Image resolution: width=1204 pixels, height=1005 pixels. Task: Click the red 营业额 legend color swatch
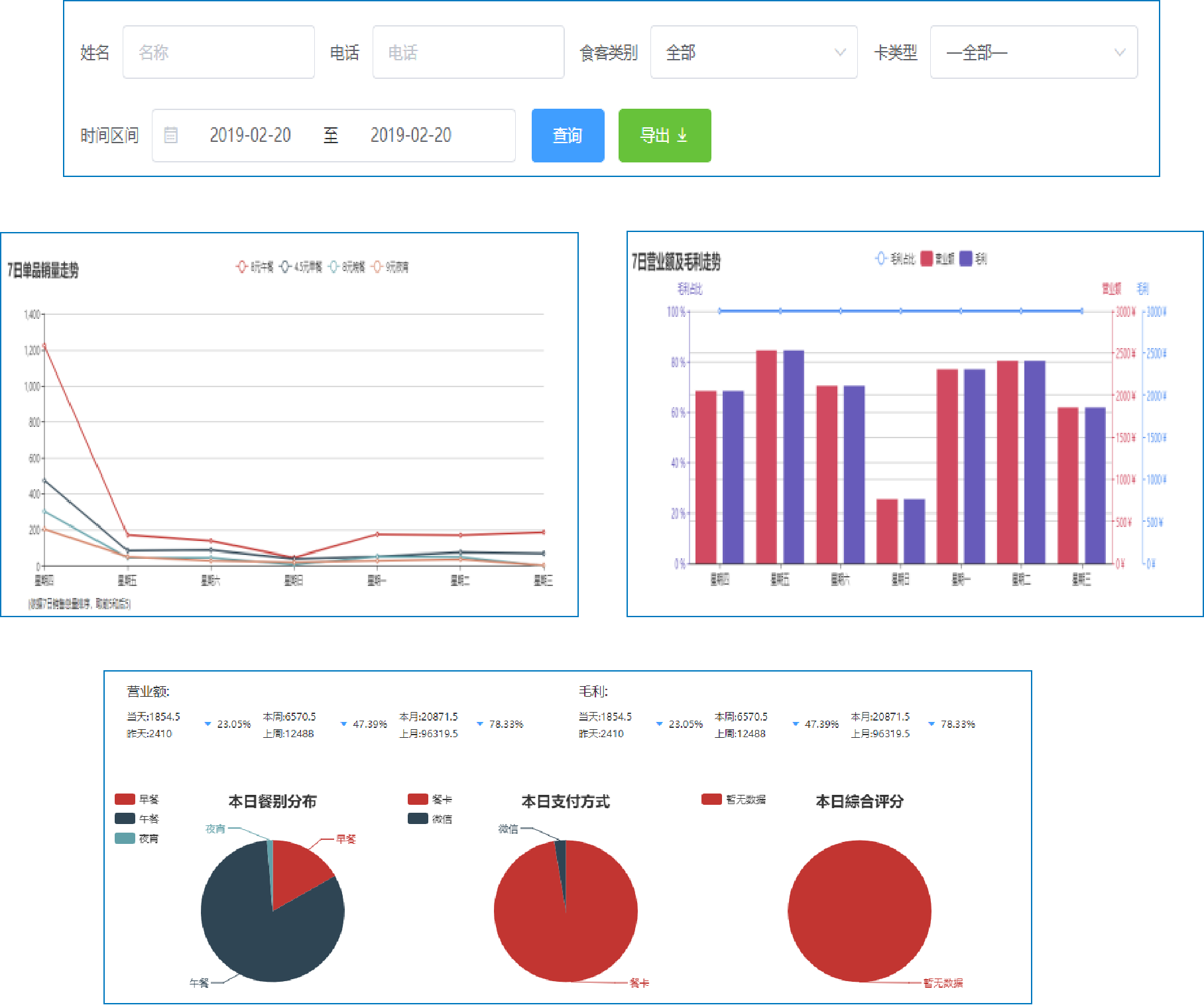(927, 259)
